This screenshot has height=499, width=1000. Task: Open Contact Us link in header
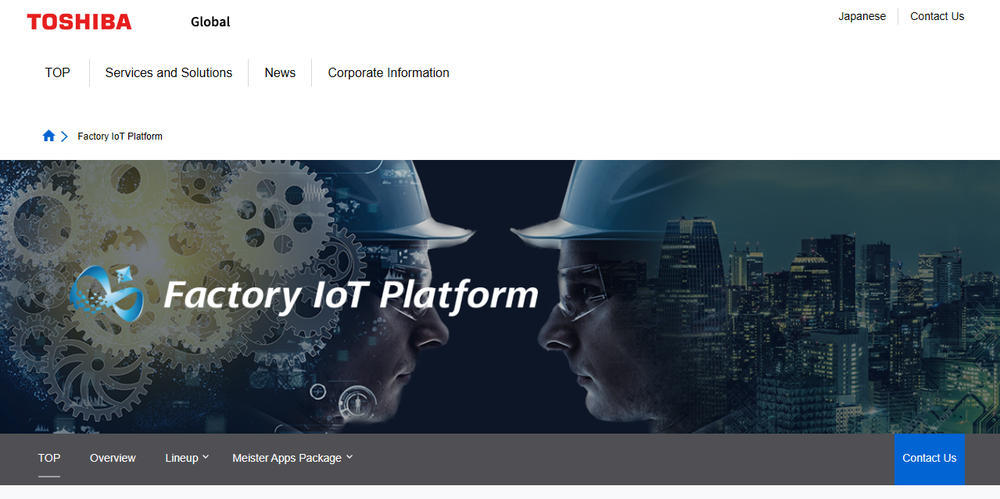coord(937,17)
